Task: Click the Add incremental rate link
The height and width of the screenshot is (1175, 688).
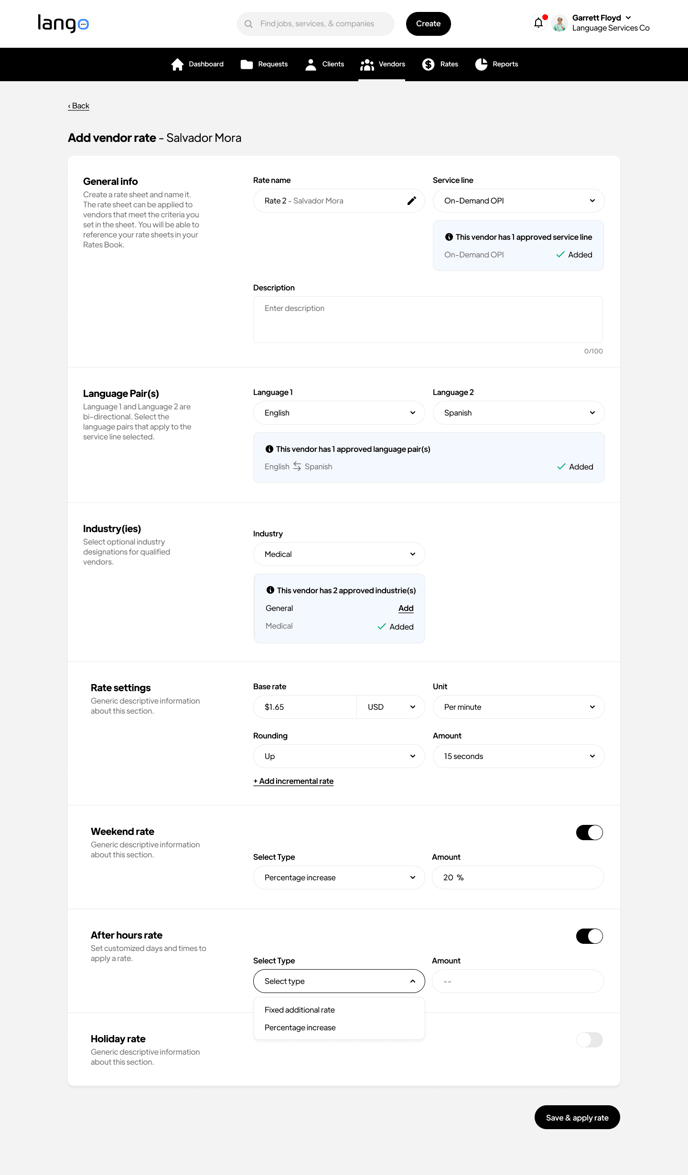Action: click(x=293, y=781)
